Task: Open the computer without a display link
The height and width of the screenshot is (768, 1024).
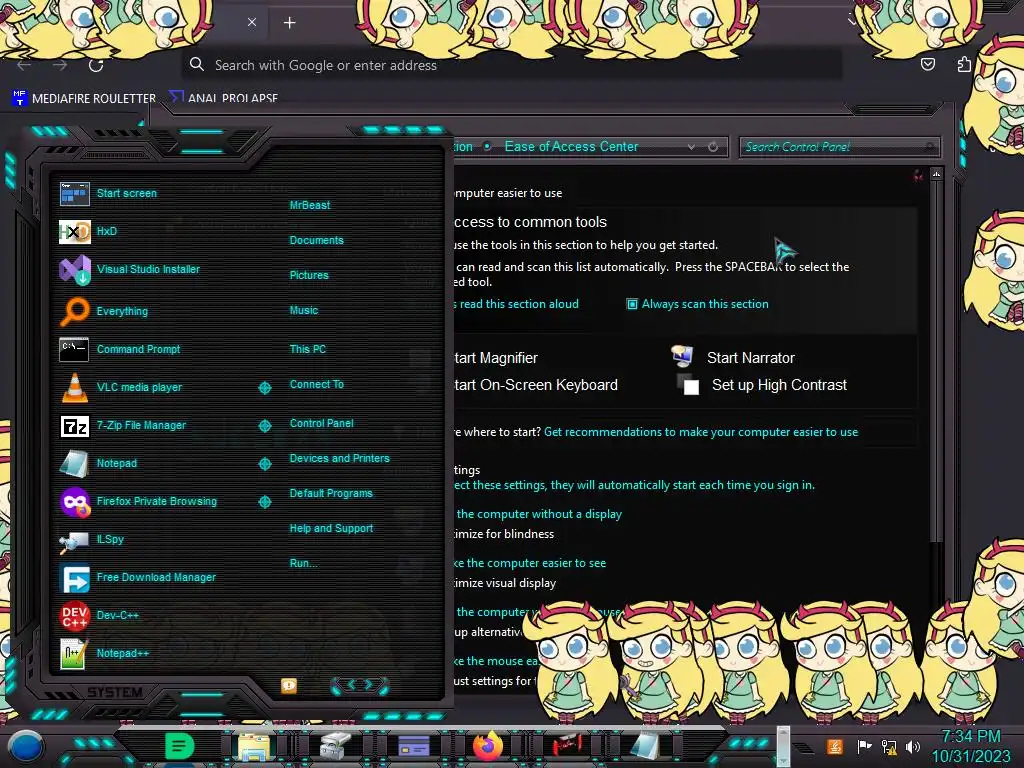Action: (539, 515)
